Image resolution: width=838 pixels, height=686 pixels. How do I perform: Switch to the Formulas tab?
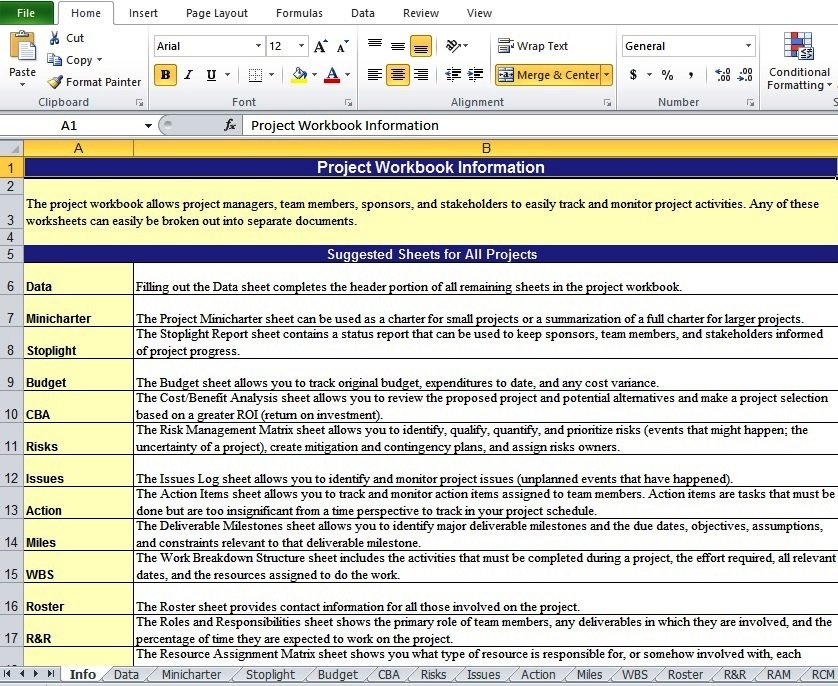pyautogui.click(x=299, y=13)
